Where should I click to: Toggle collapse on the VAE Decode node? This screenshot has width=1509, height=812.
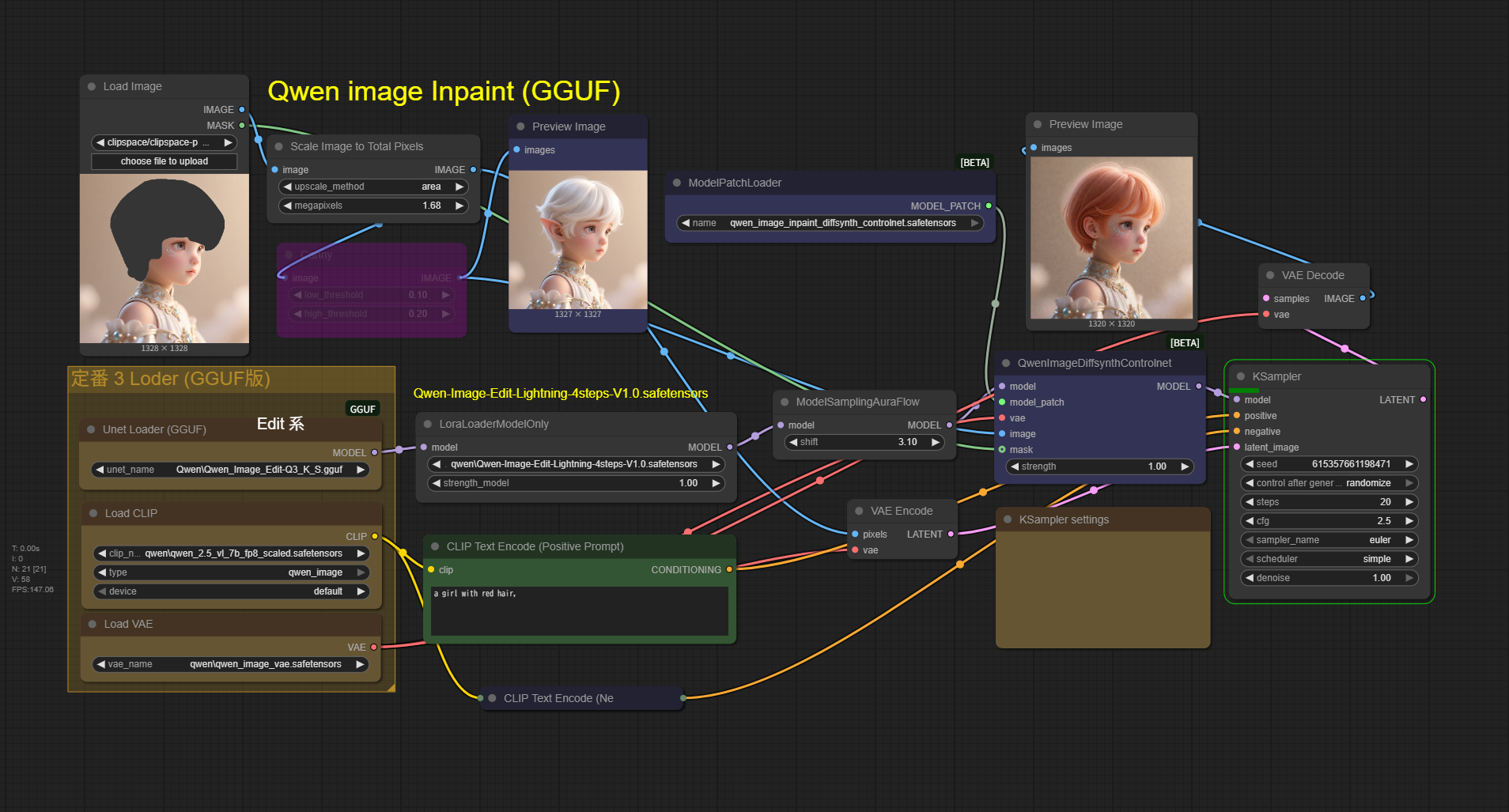[x=1270, y=275]
